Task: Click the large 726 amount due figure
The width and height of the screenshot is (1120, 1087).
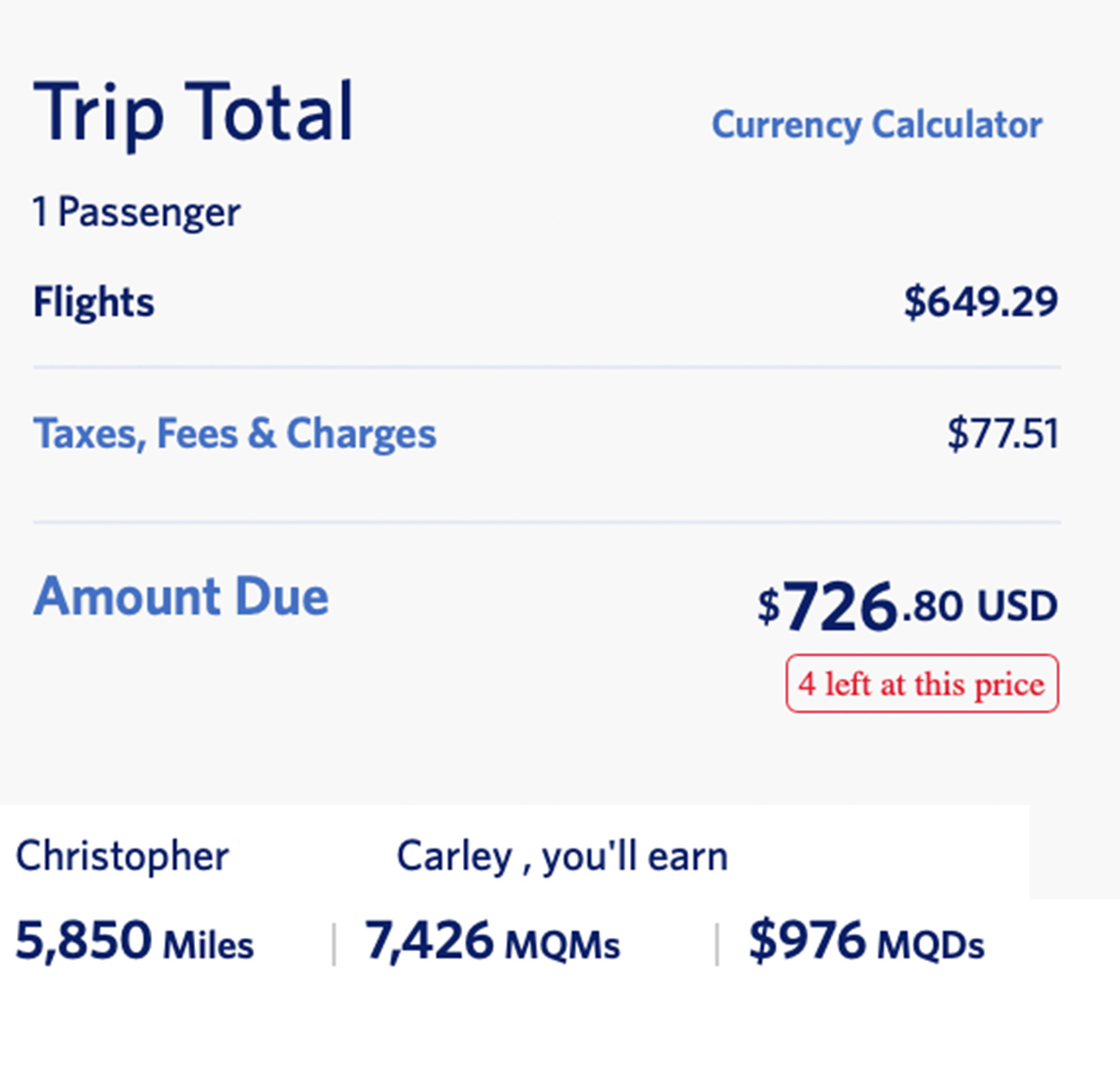Action: 839,605
